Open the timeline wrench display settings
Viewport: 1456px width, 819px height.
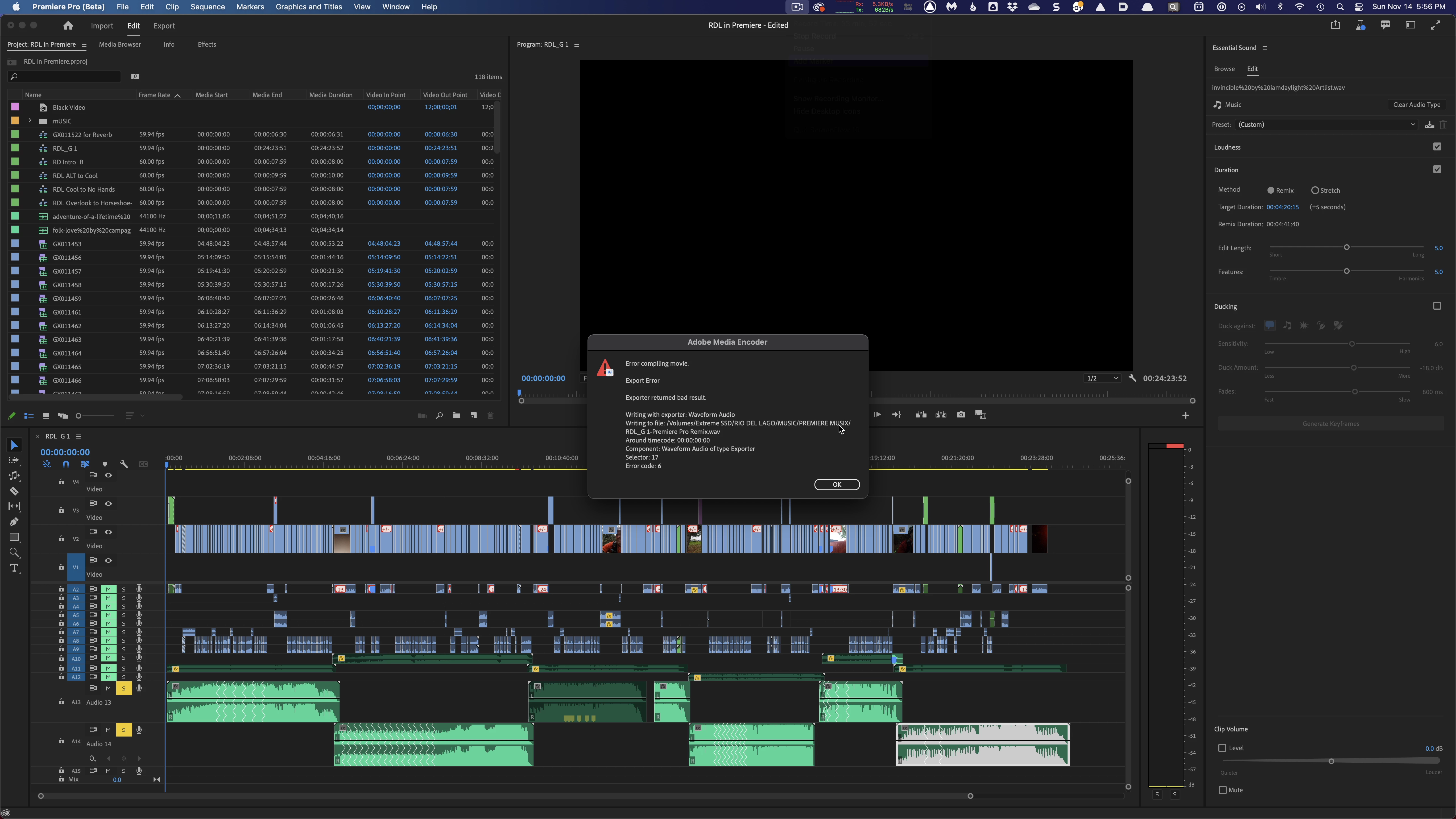124,464
